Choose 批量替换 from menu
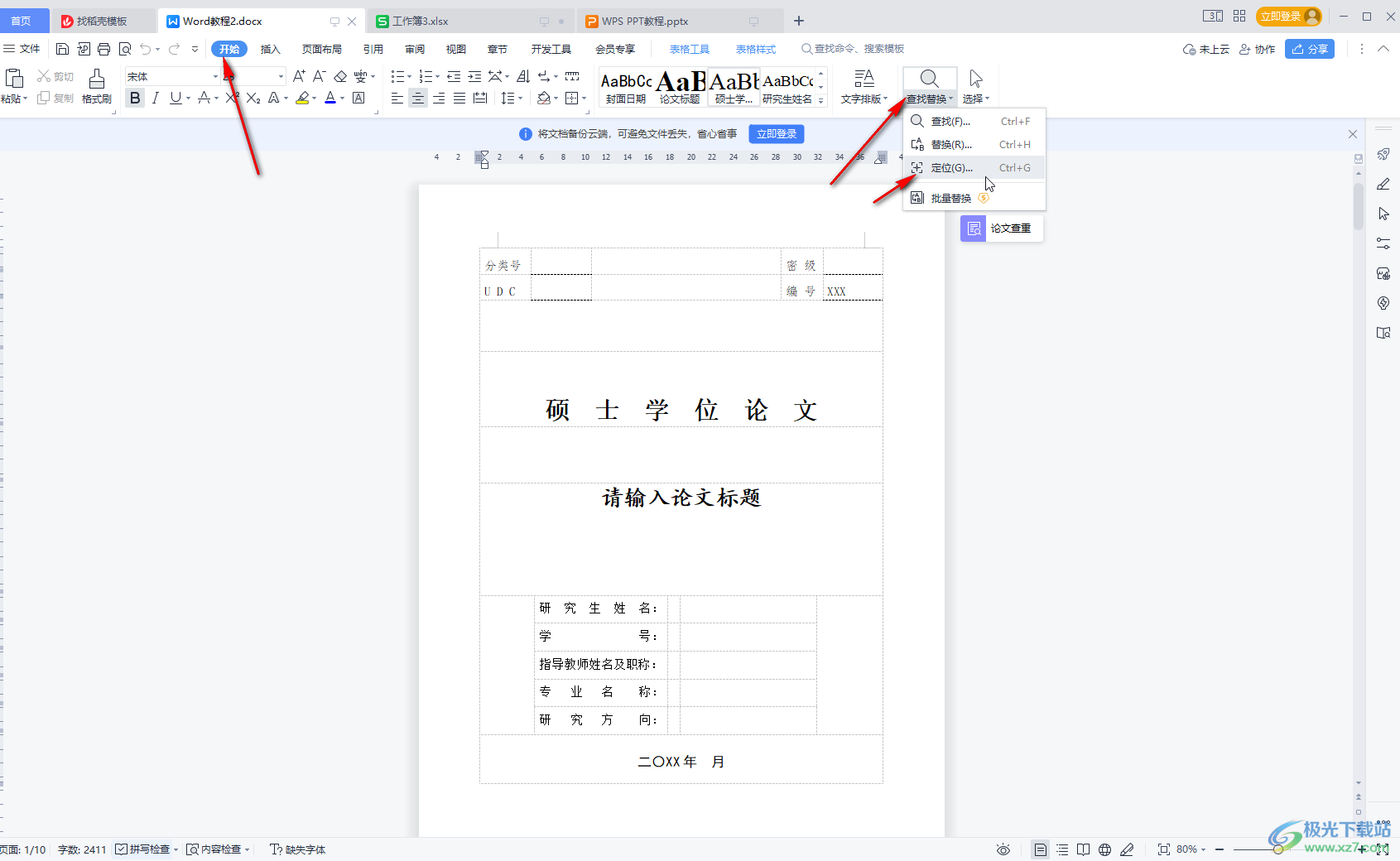Image resolution: width=1400 pixels, height=861 pixels. tap(974, 199)
